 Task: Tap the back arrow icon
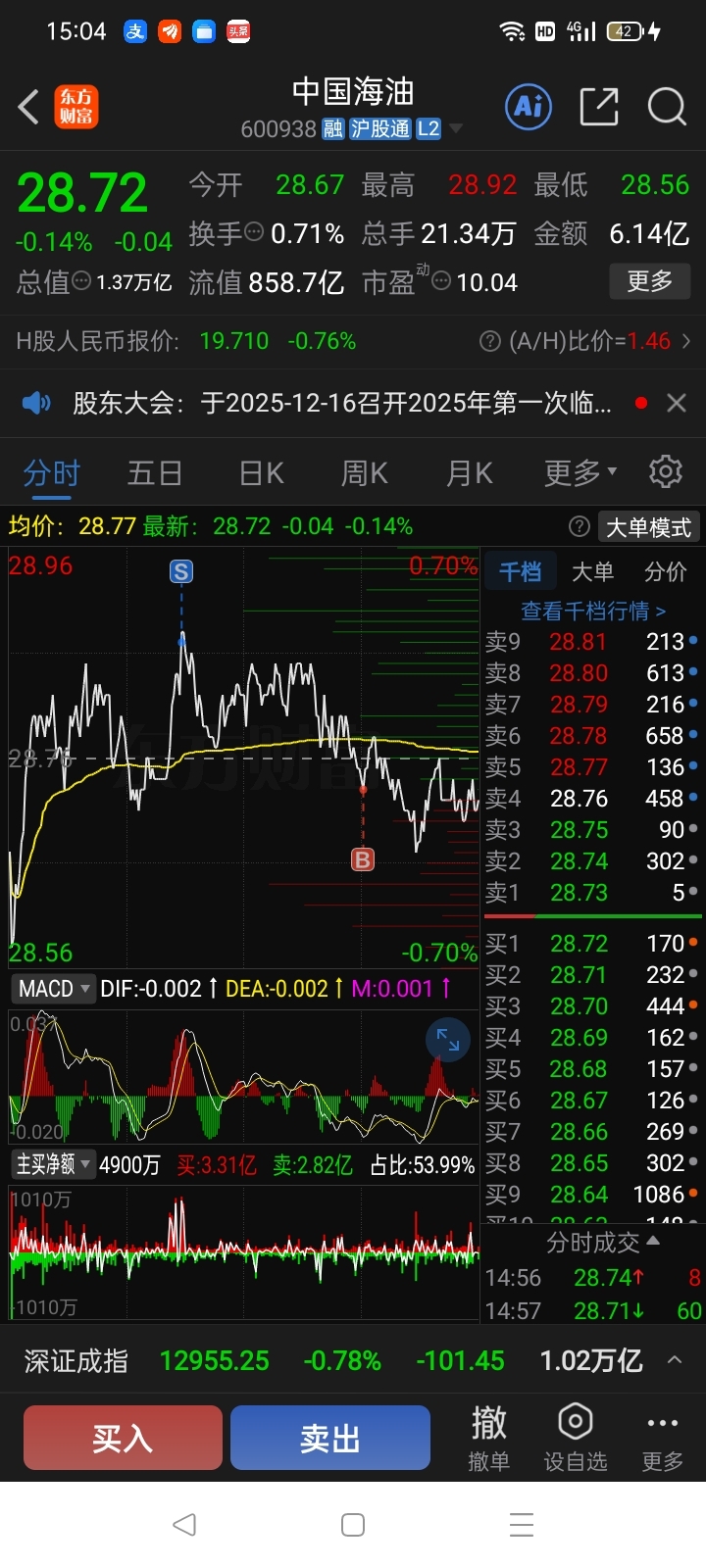coord(28,107)
